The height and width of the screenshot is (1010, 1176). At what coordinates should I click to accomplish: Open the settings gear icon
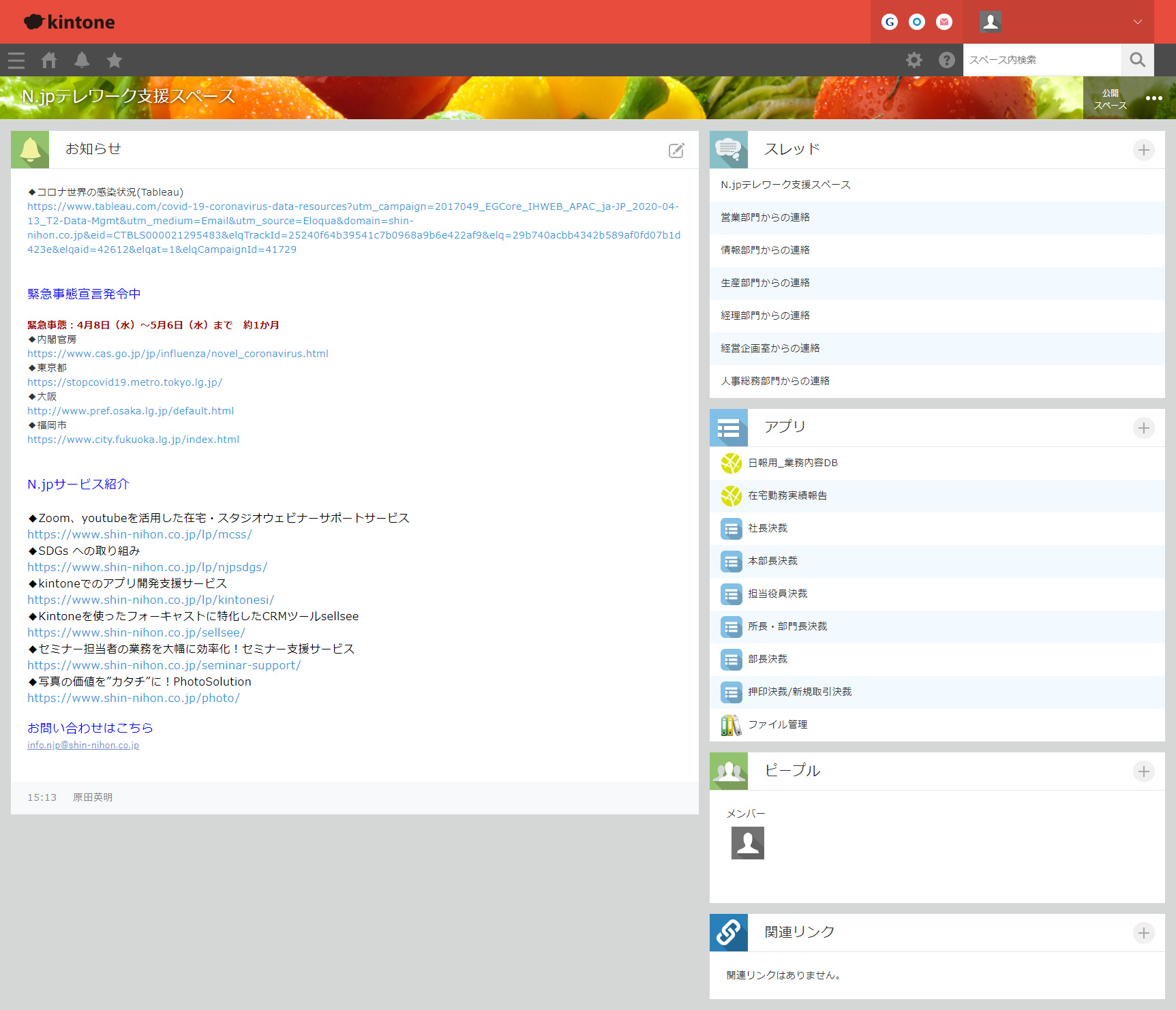(914, 60)
